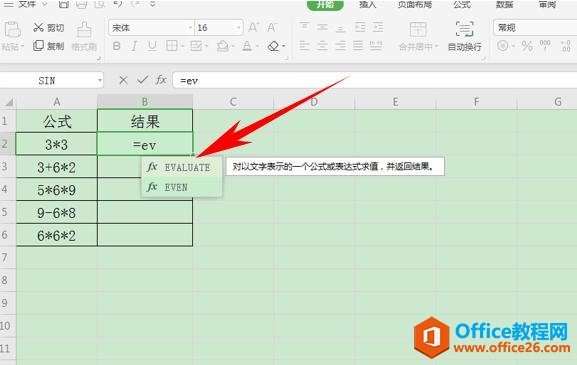This screenshot has height=365, width=577.
Task: Toggle bold formatting
Action: 117,46
